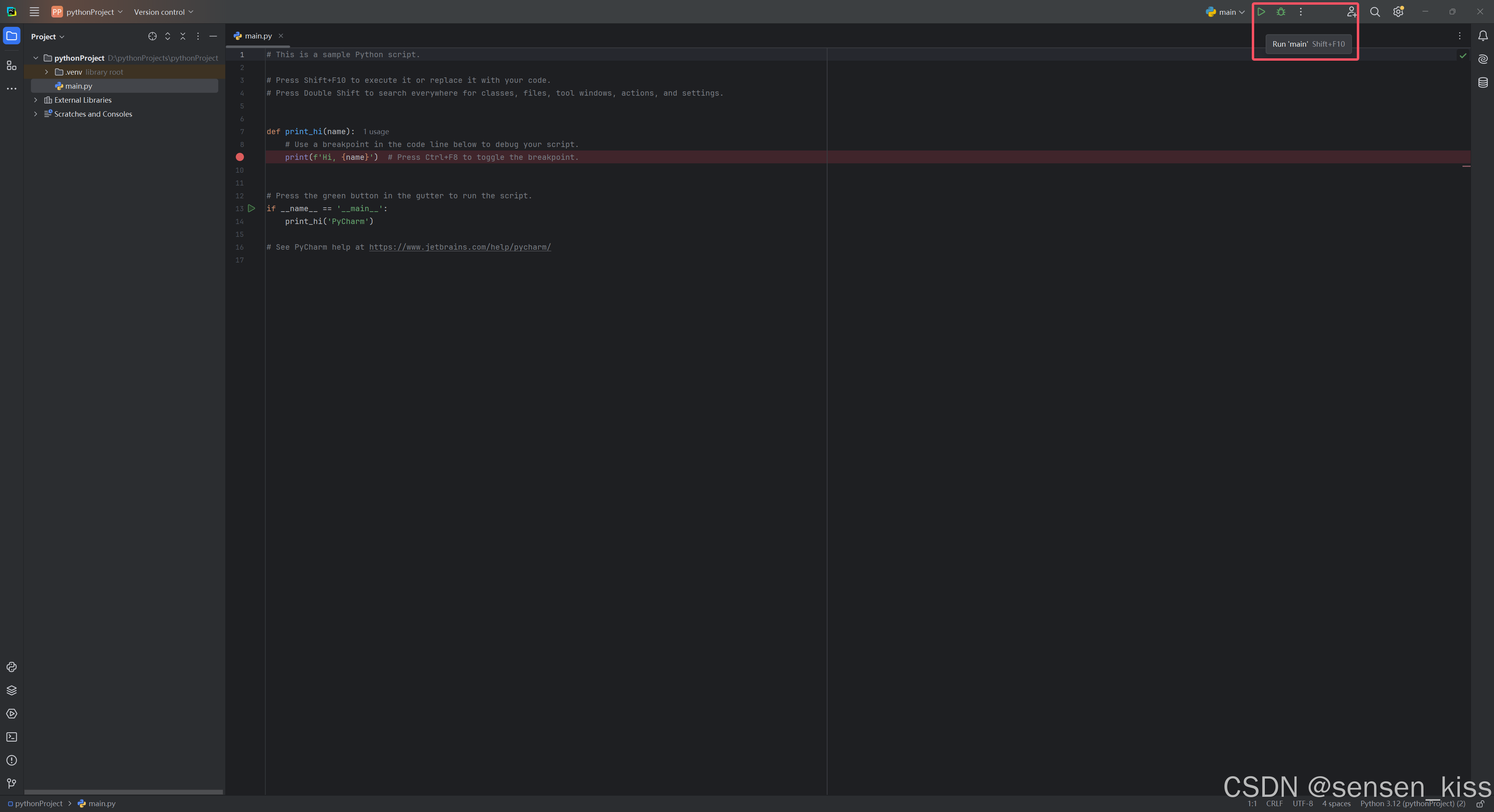Open Git version control tool window
The width and height of the screenshot is (1494, 812).
pos(12,784)
